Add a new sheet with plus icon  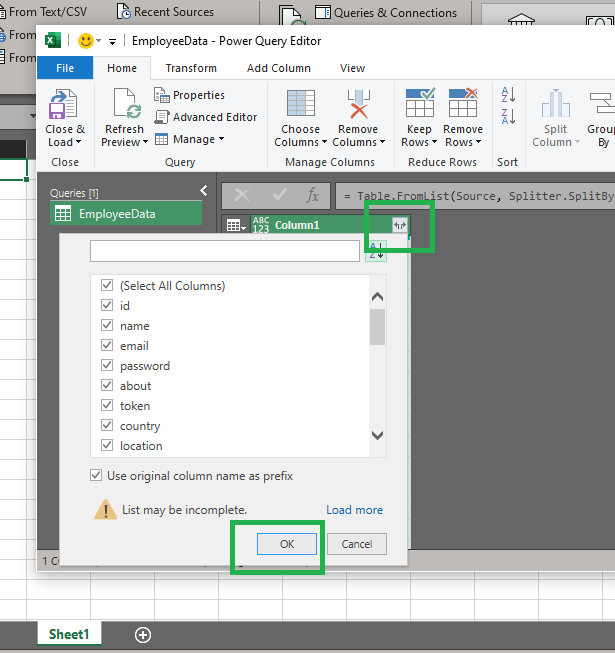click(x=143, y=635)
